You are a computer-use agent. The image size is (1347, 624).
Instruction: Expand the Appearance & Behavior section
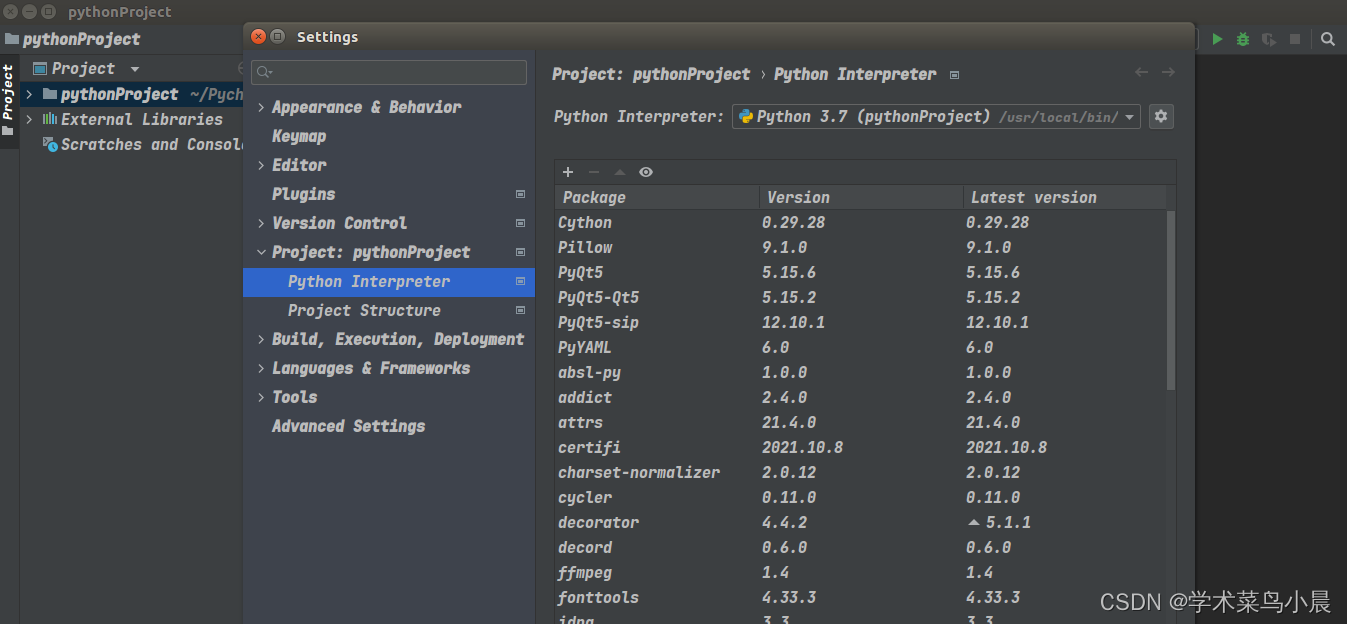point(261,108)
